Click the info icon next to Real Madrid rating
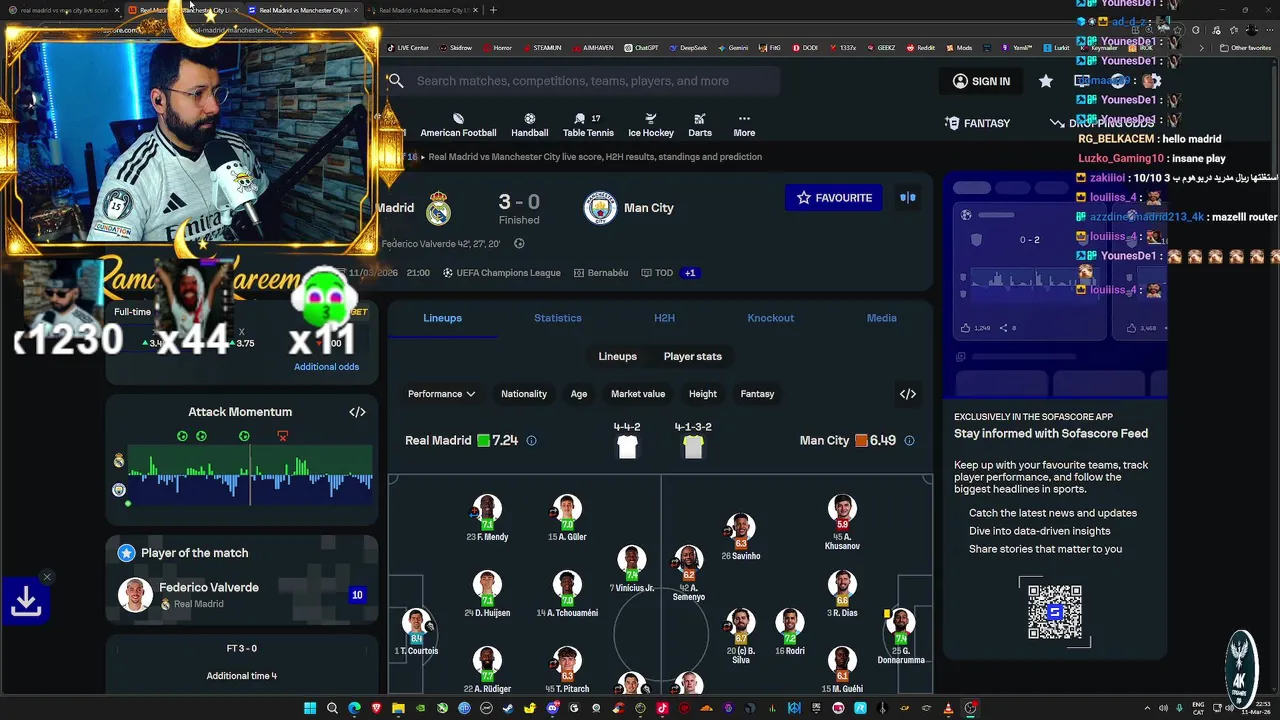 pos(531,441)
